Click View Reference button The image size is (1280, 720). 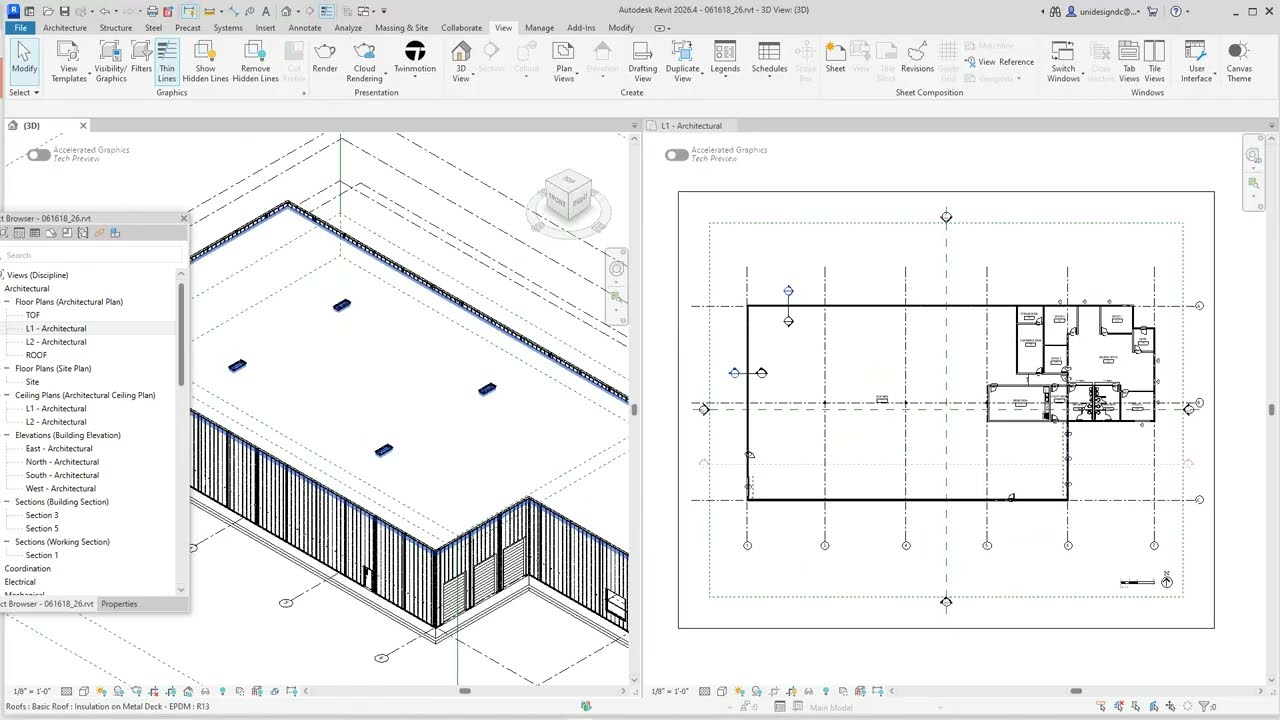click(x=1000, y=62)
